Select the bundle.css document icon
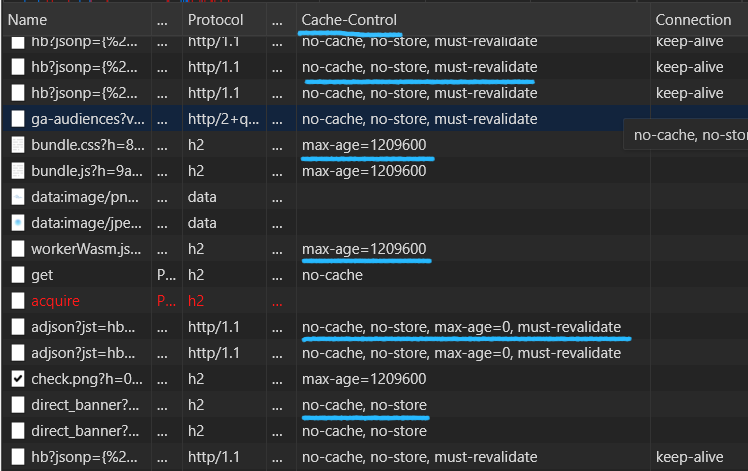The image size is (748, 471). (18, 145)
